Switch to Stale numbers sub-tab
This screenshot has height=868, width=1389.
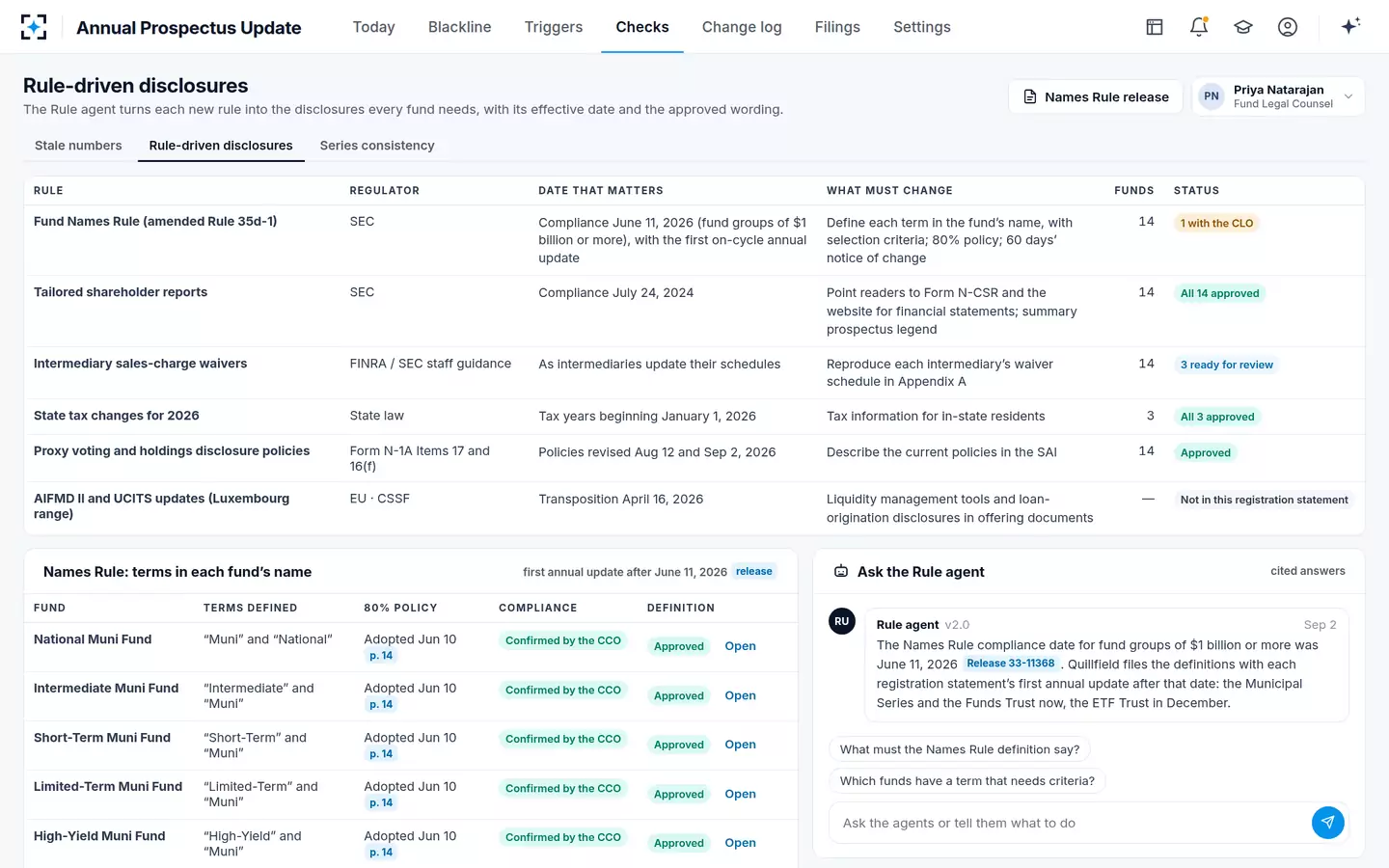(x=78, y=146)
